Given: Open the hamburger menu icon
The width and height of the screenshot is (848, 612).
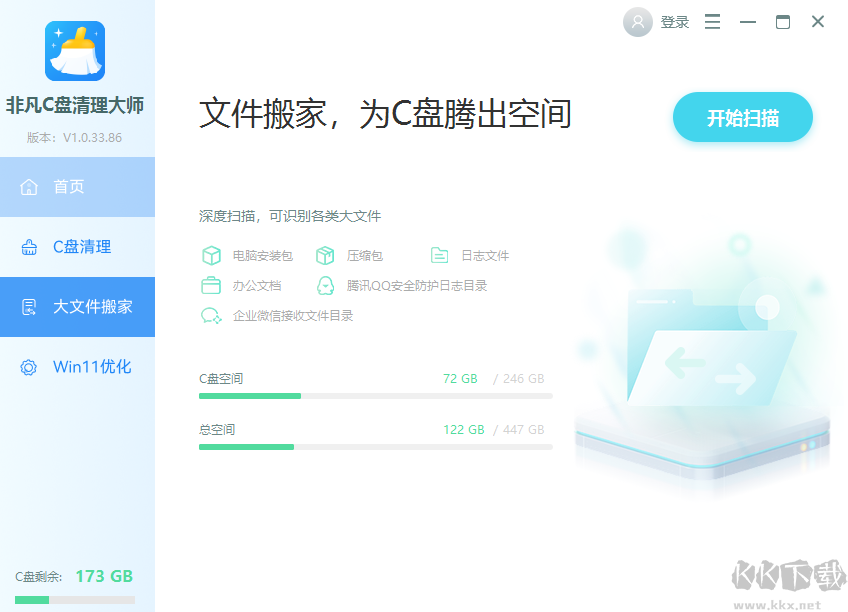Looking at the screenshot, I should pyautogui.click(x=712, y=21).
